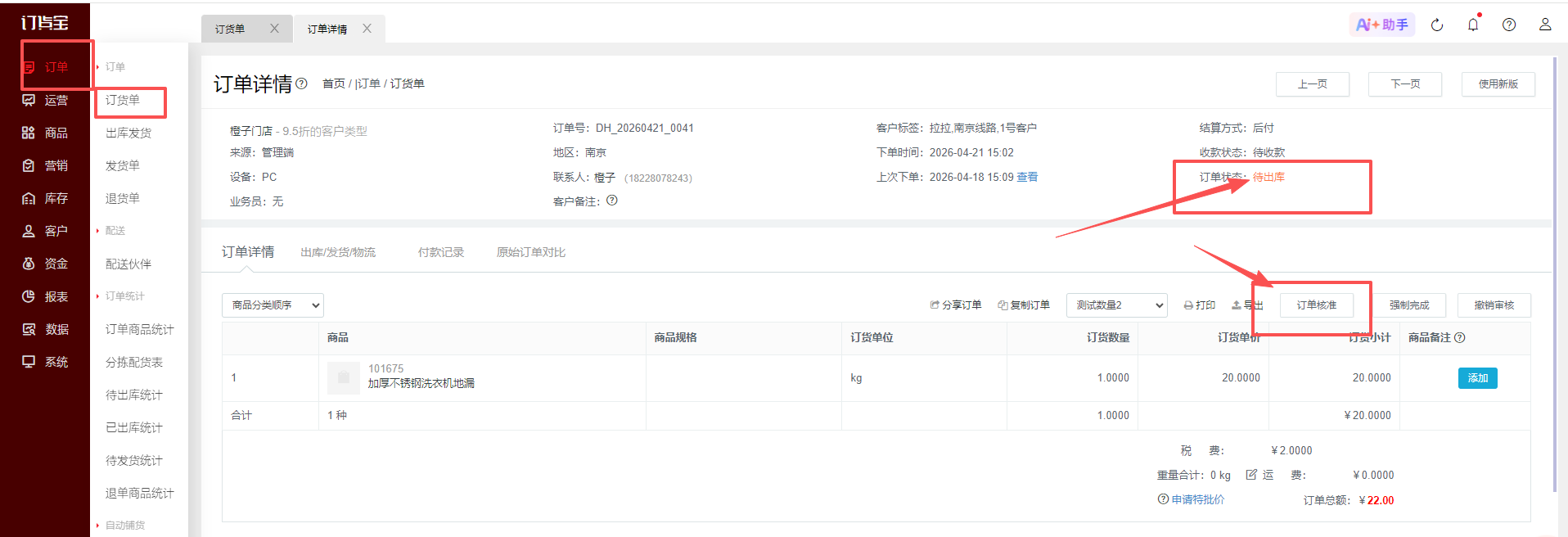Viewport: 1568px width, 537px height.
Task: Open 配送伙伴 in the submenu
Action: click(x=128, y=264)
